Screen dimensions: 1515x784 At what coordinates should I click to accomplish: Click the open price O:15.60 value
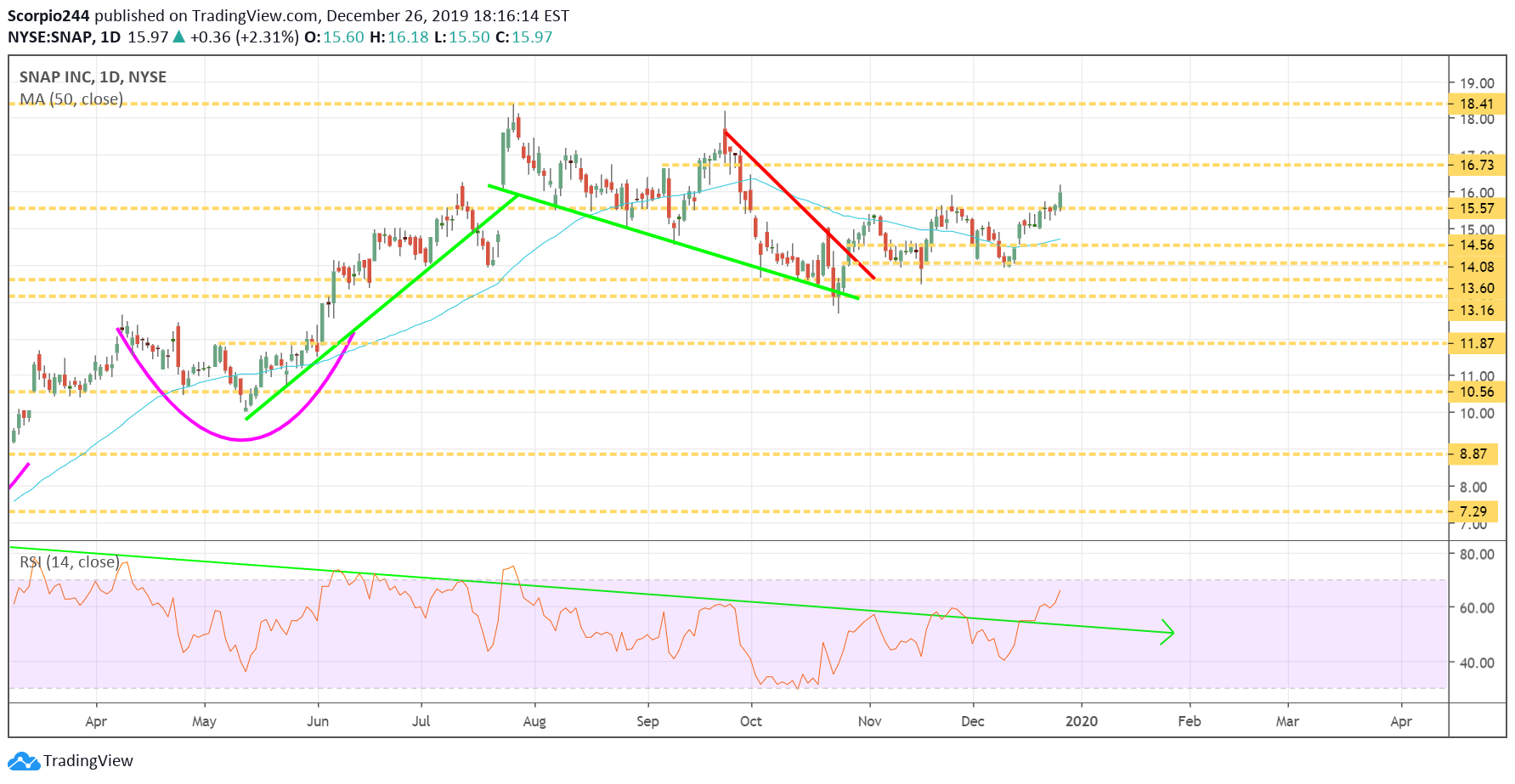click(334, 37)
